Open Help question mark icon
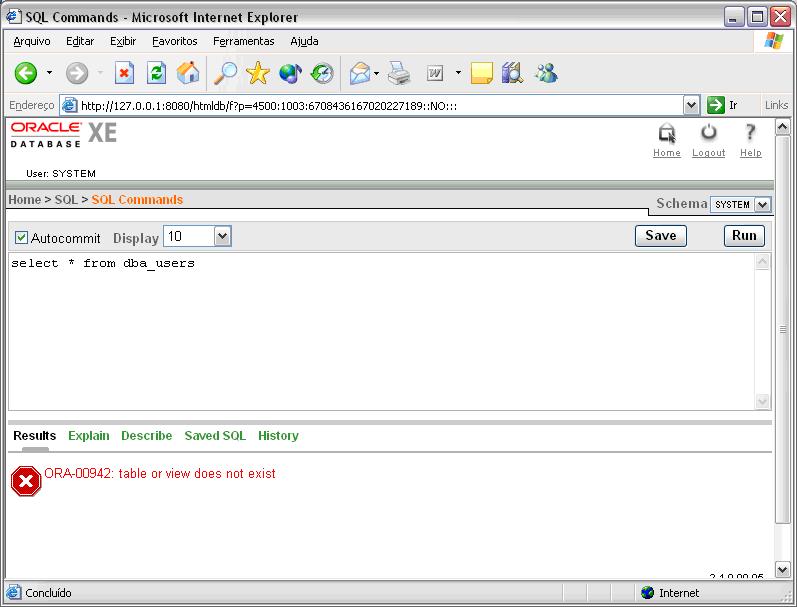The height and width of the screenshot is (607, 797). coord(750,133)
